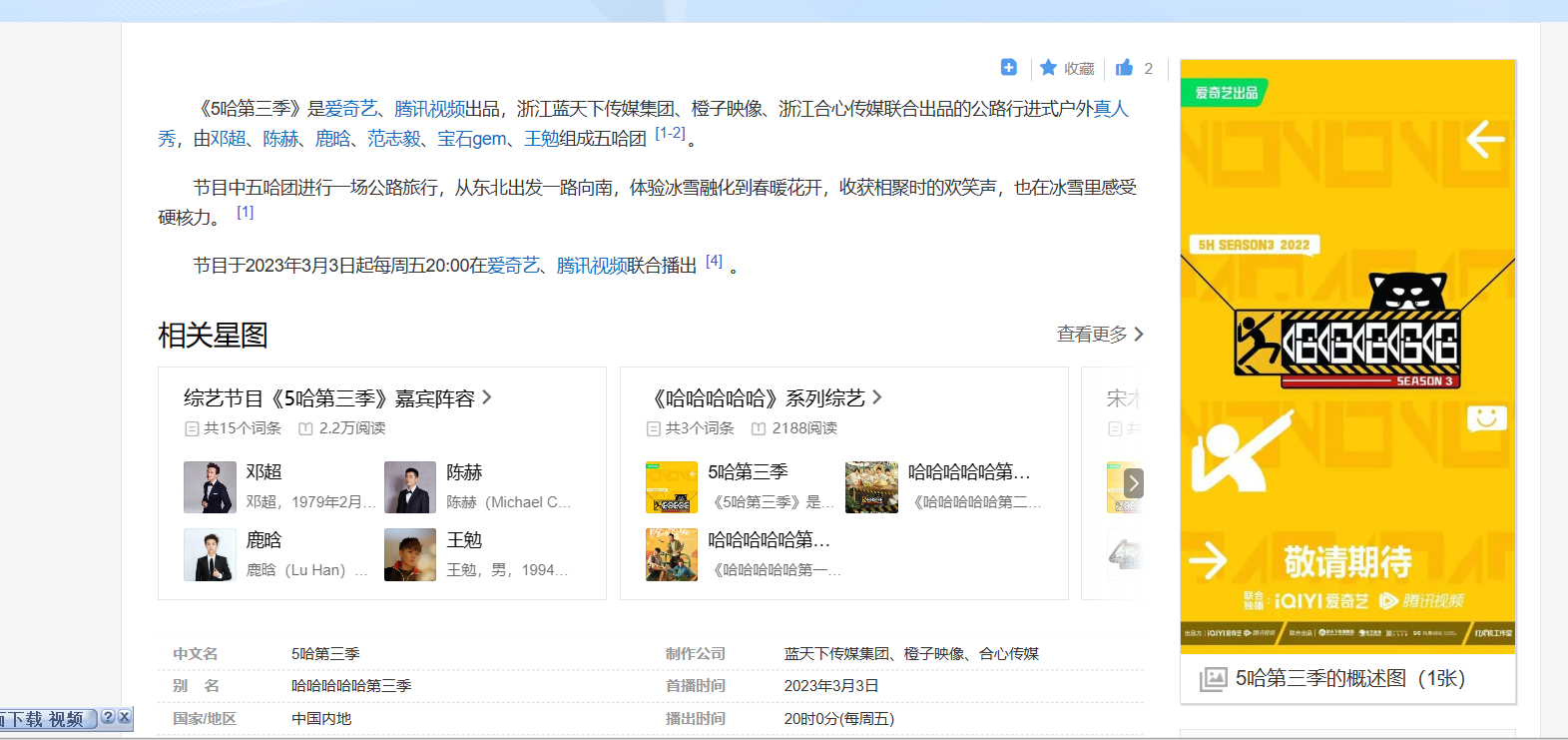Open the 鹿晗 link in intro text
The height and width of the screenshot is (740, 1568).
point(333,139)
